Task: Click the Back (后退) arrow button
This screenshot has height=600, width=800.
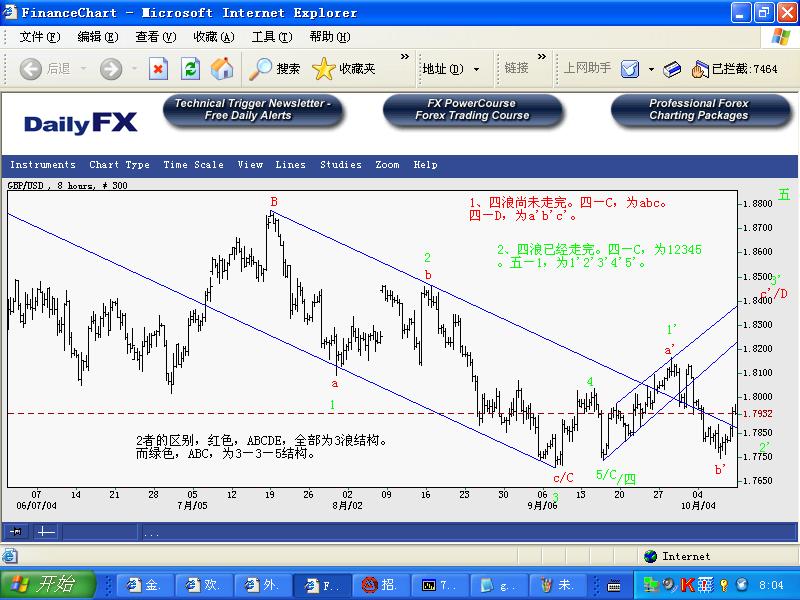Action: pos(45,69)
